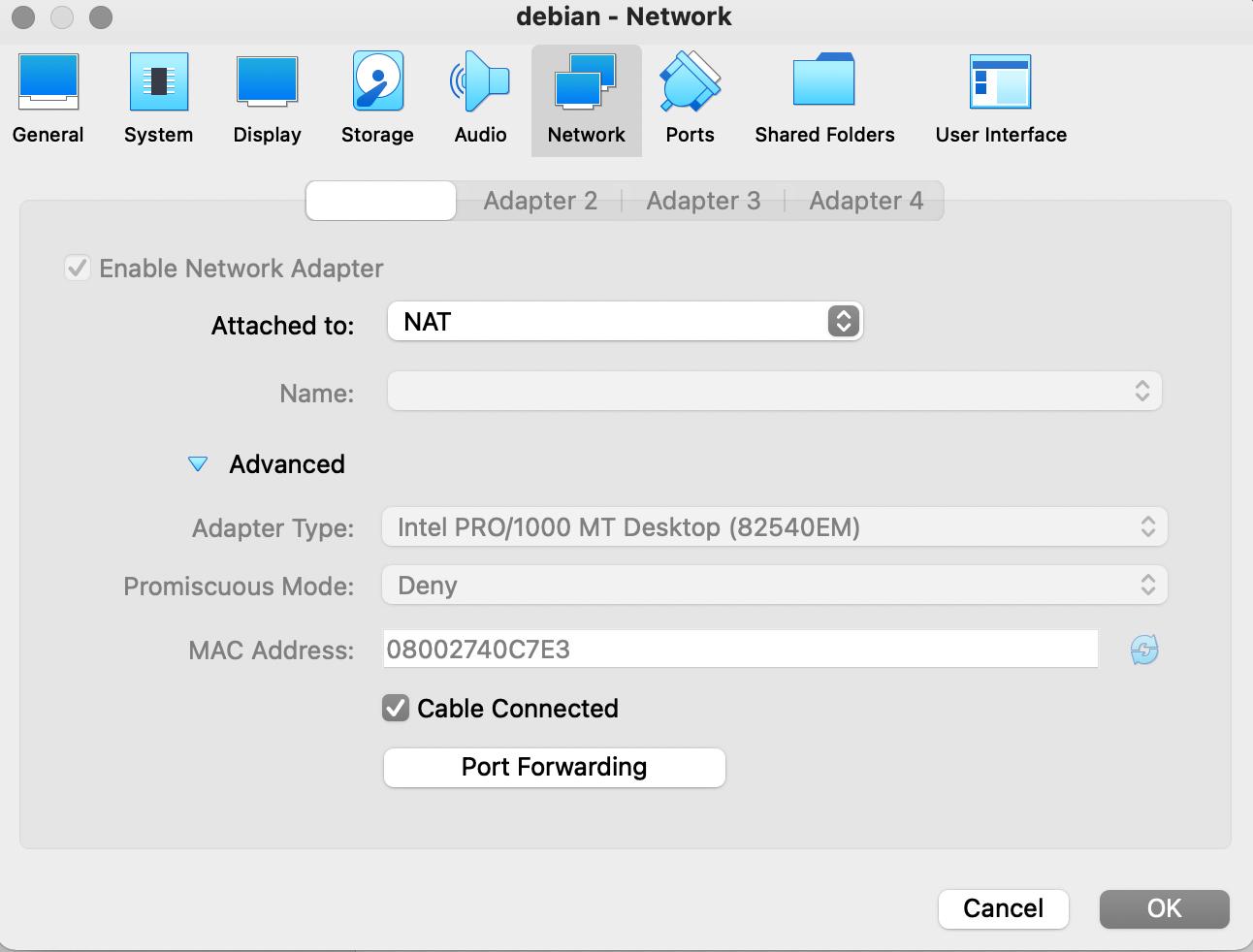Viewport: 1253px width, 952px height.
Task: Click the Enable Network Adapter label
Action: pos(241,269)
